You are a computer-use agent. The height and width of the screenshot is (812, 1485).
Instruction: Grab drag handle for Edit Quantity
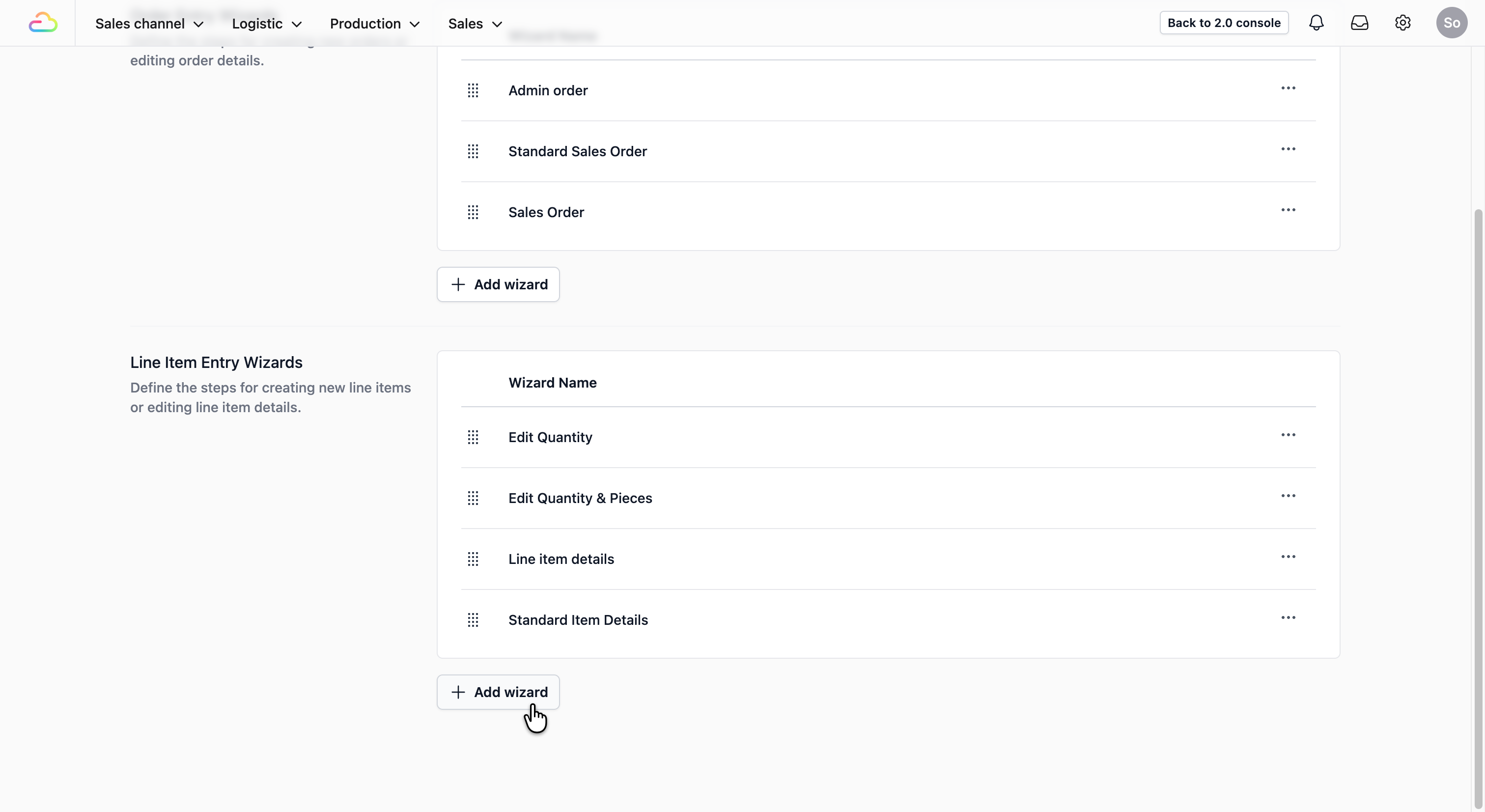click(473, 437)
